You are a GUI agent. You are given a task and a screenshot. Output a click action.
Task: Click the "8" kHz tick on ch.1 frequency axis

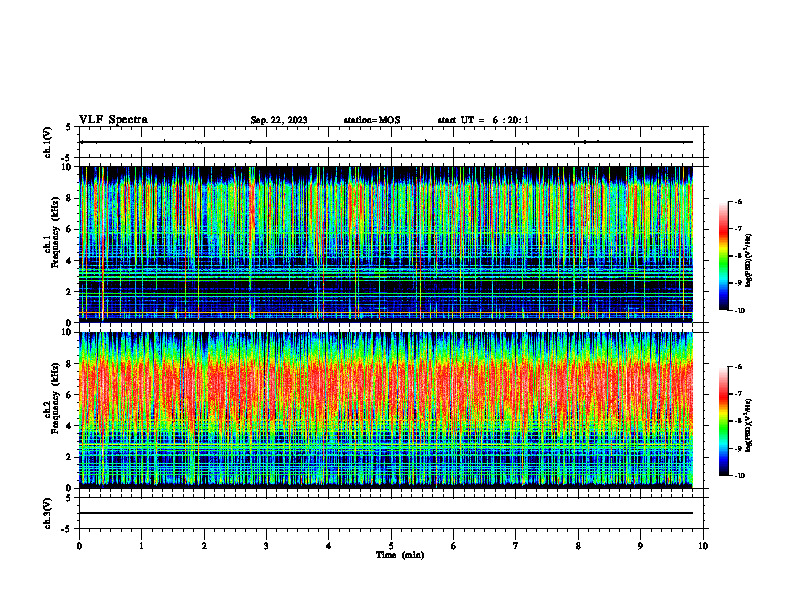[x=70, y=198]
